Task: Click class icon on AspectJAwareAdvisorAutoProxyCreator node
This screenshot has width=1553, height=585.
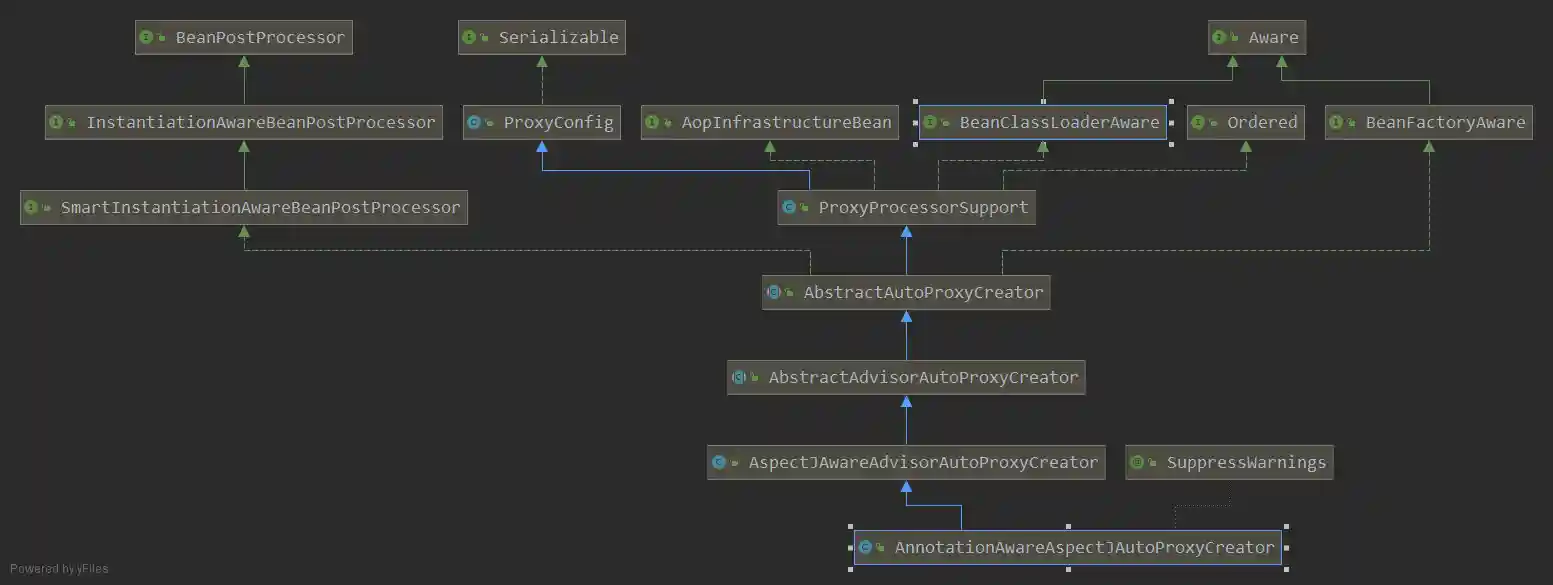Action: pos(719,463)
